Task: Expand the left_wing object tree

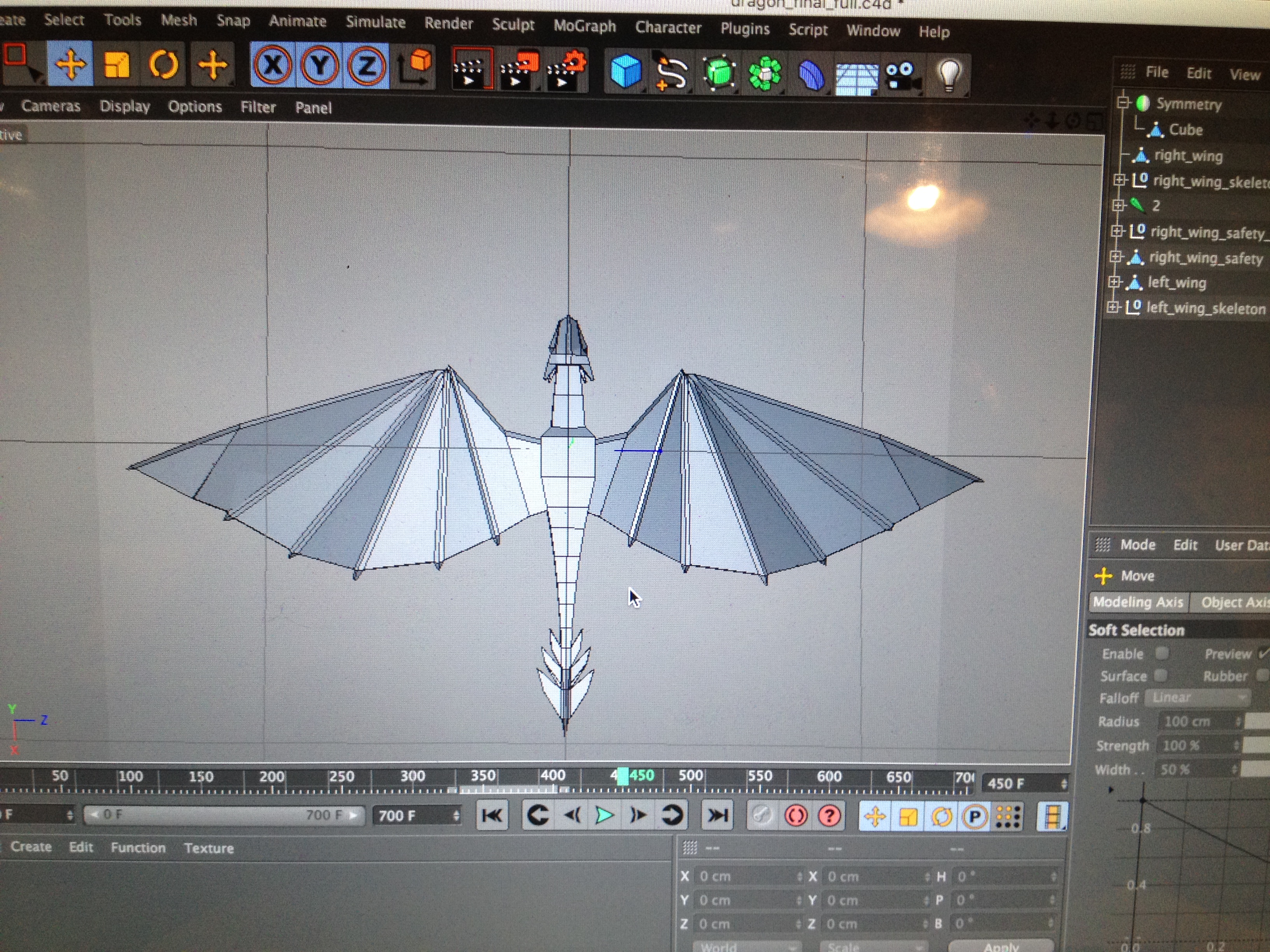Action: tap(1114, 282)
